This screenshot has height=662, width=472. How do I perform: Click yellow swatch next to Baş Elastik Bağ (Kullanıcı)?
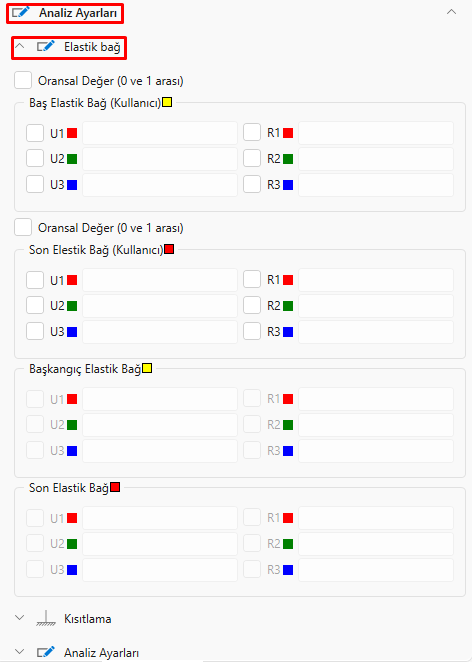coord(167,102)
